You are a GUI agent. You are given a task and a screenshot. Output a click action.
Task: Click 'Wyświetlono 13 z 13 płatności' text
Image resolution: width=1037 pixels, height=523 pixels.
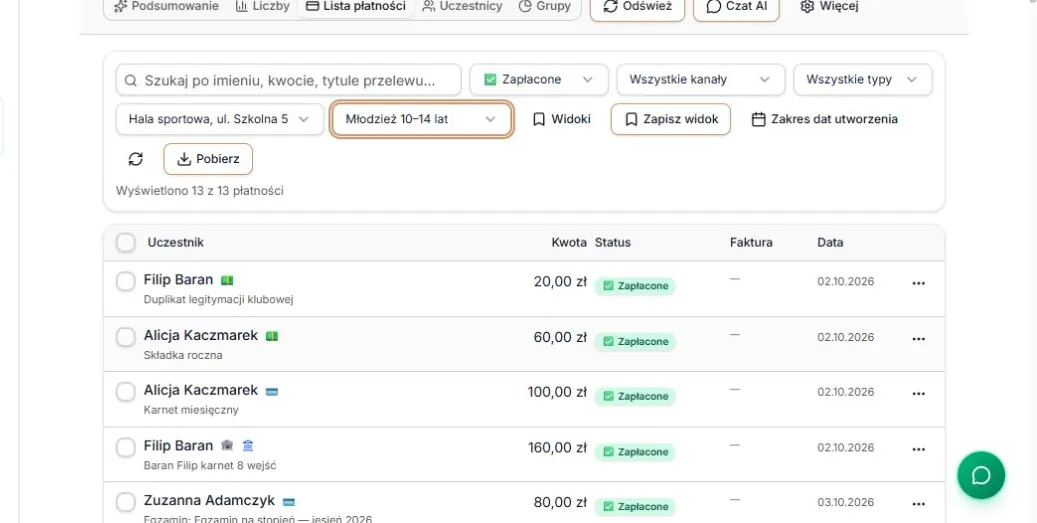point(200,190)
